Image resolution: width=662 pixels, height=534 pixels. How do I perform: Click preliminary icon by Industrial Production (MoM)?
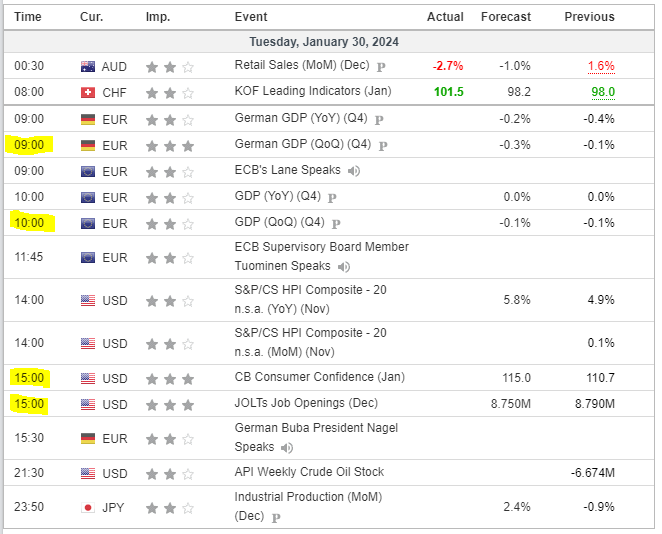pos(276,518)
